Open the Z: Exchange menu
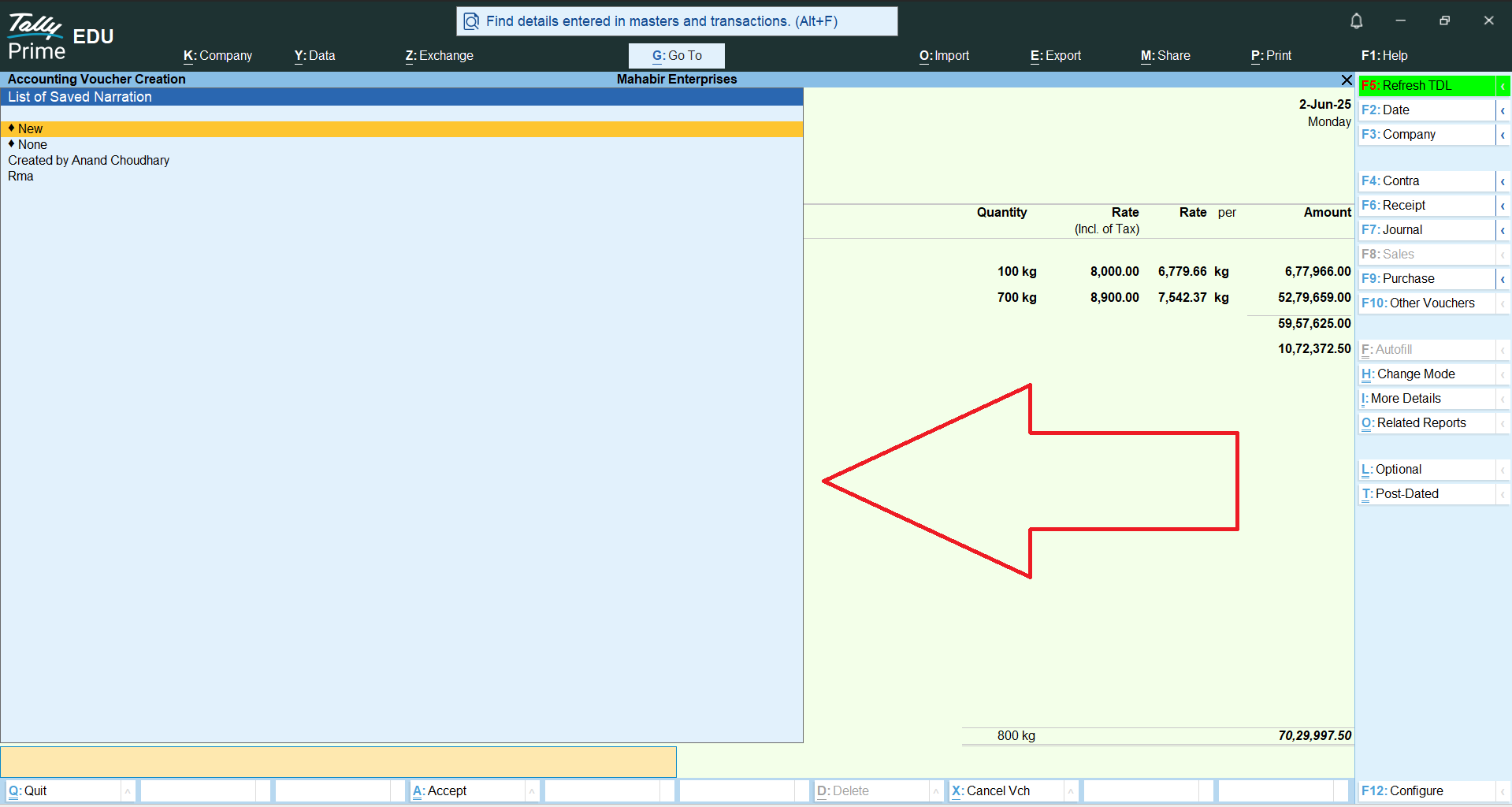Viewport: 1512px width, 807px height. coord(439,56)
